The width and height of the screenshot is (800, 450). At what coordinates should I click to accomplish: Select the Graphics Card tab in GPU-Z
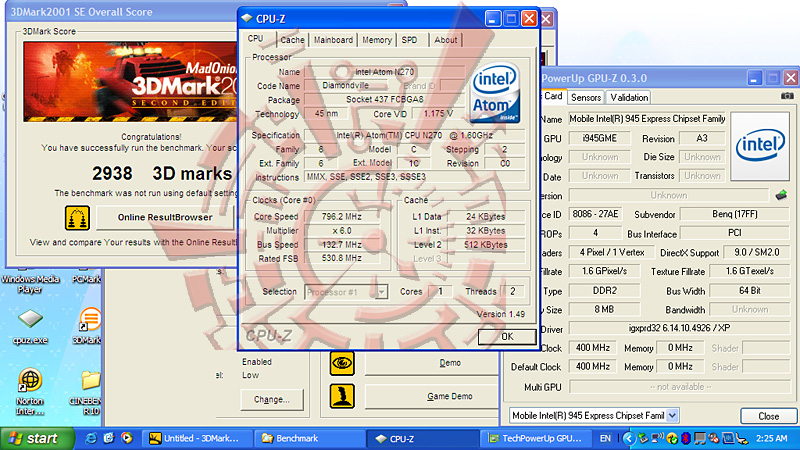[552, 96]
